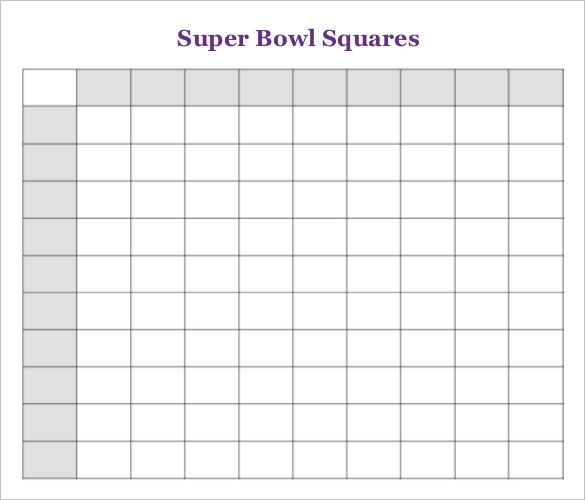Viewport: 585px width, 500px height.
Task: Click the first gray header cell in top row
Action: click(x=103, y=88)
